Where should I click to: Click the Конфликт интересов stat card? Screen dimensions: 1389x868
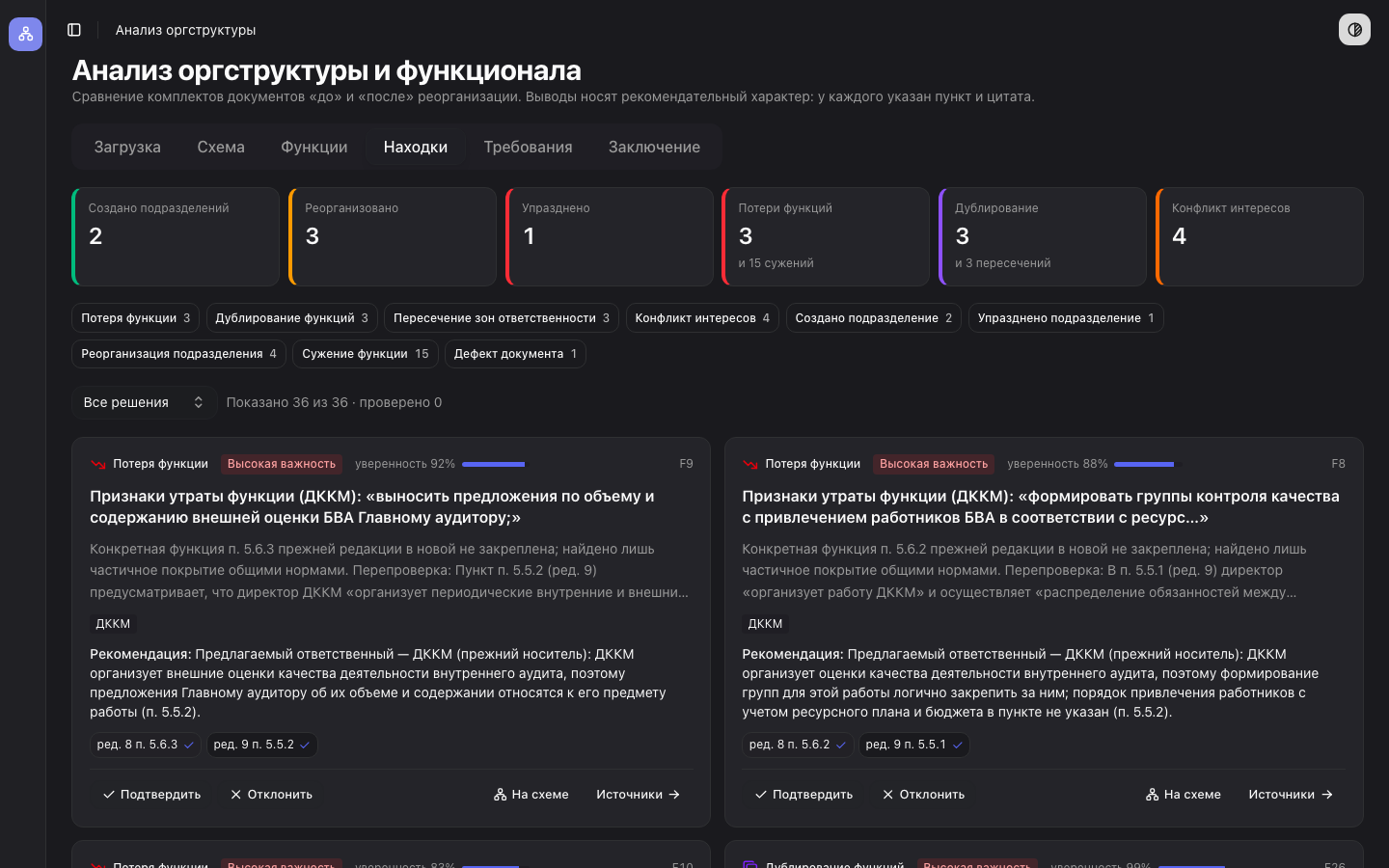(x=1260, y=236)
